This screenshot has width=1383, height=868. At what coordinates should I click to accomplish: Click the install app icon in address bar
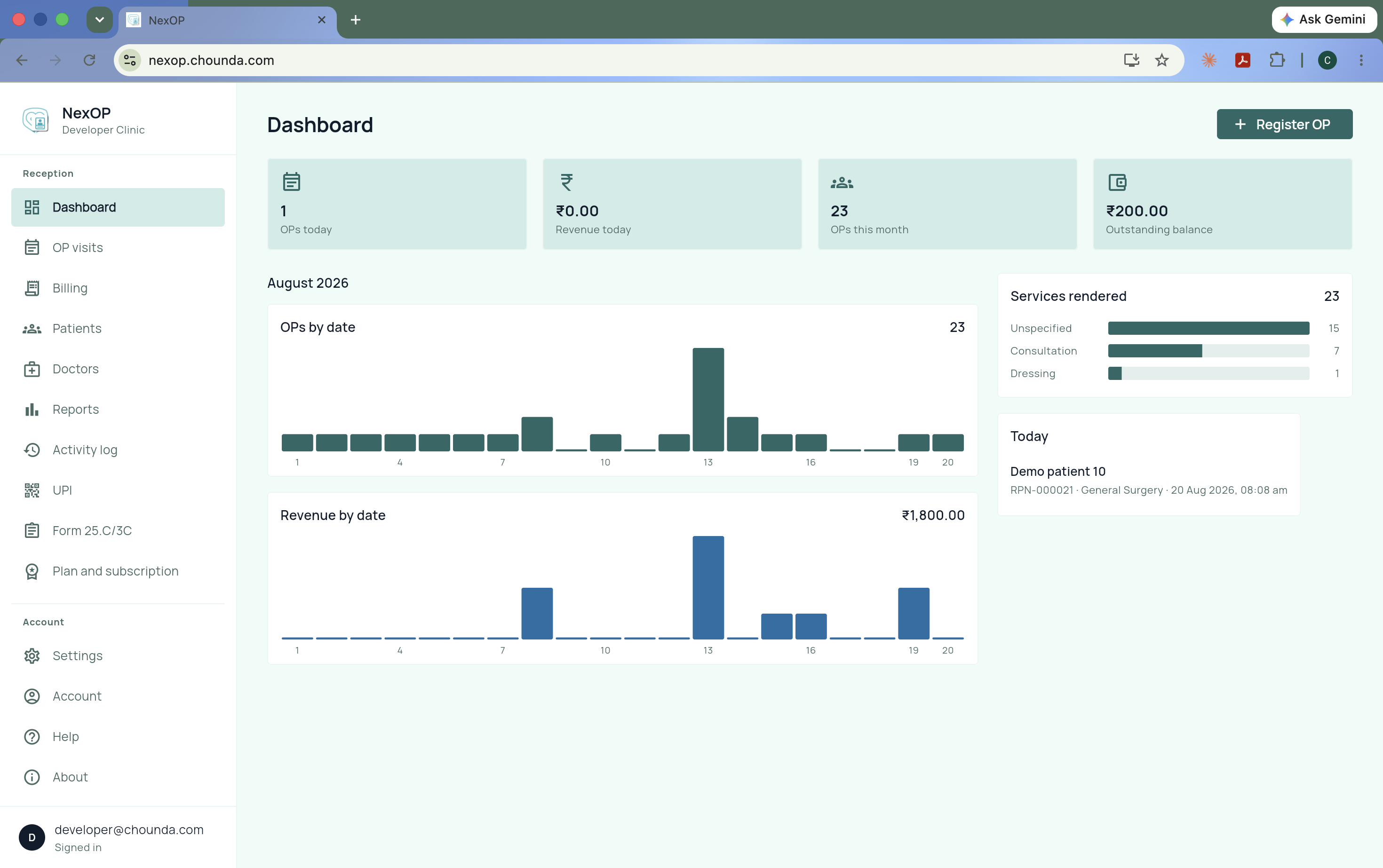[x=1131, y=60]
